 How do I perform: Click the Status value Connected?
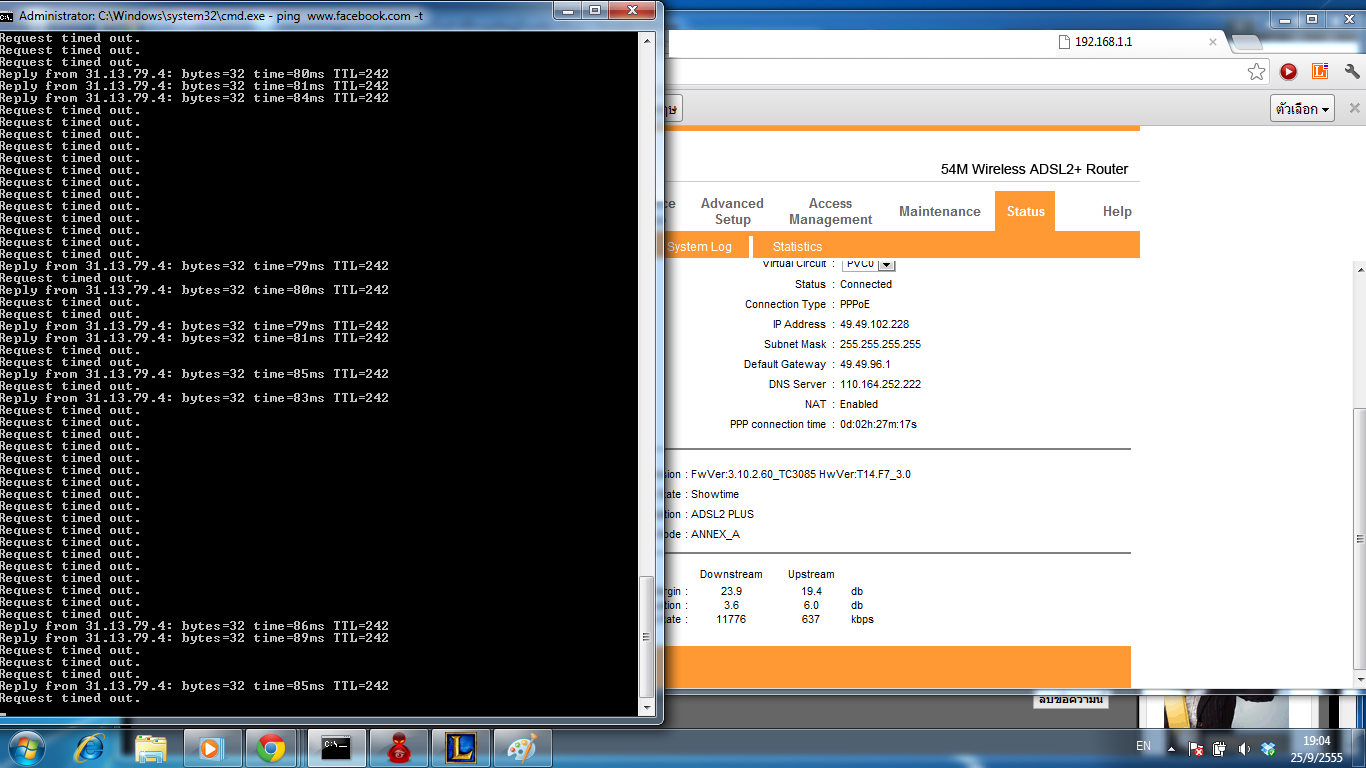(x=866, y=284)
